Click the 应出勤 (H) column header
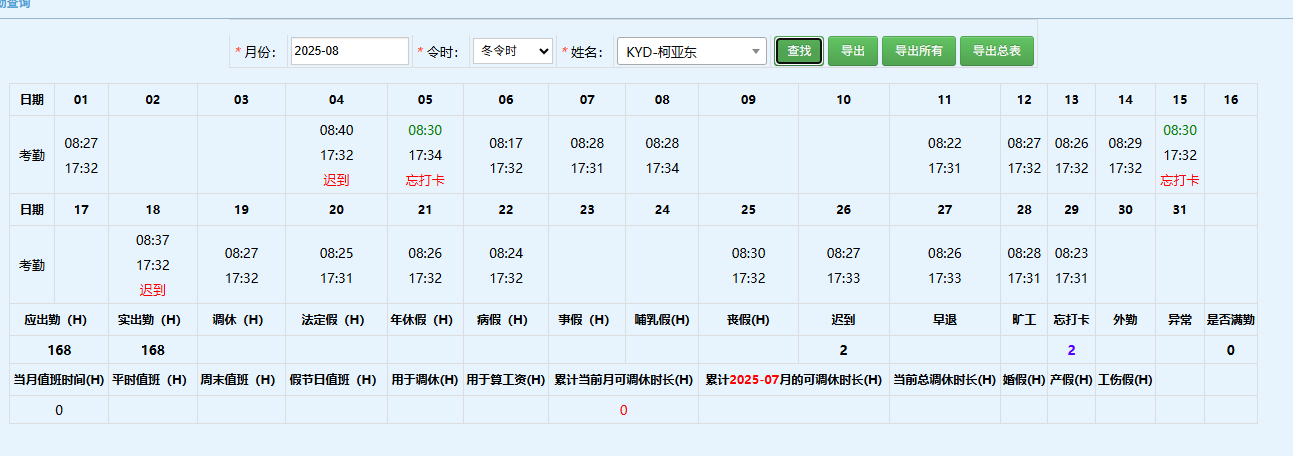 coord(59,320)
